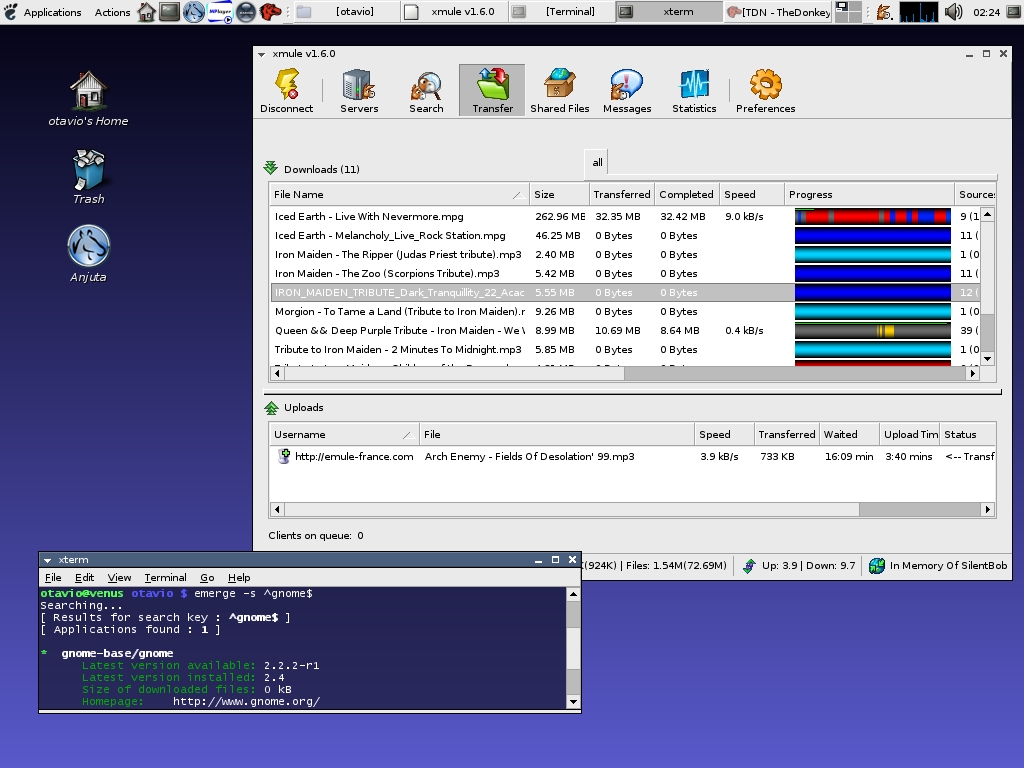Image resolution: width=1024 pixels, height=768 pixels.
Task: Click the MPlayer launcher in top panel
Action: coord(220,12)
